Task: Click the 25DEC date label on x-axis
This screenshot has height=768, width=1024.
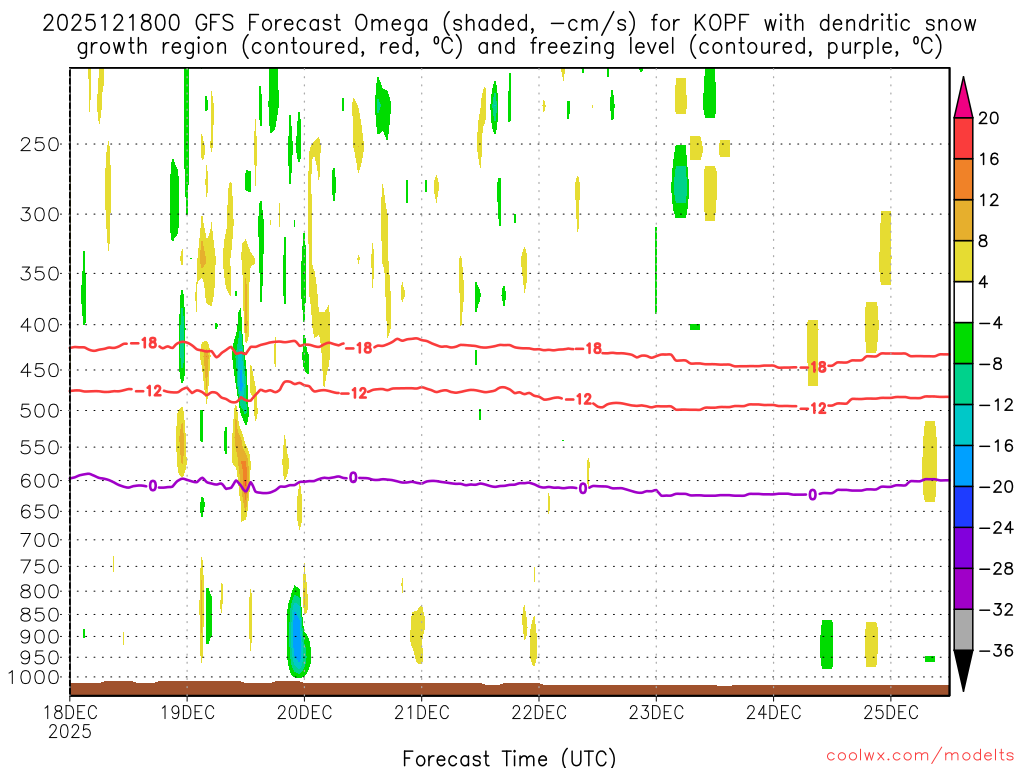Action: click(891, 712)
